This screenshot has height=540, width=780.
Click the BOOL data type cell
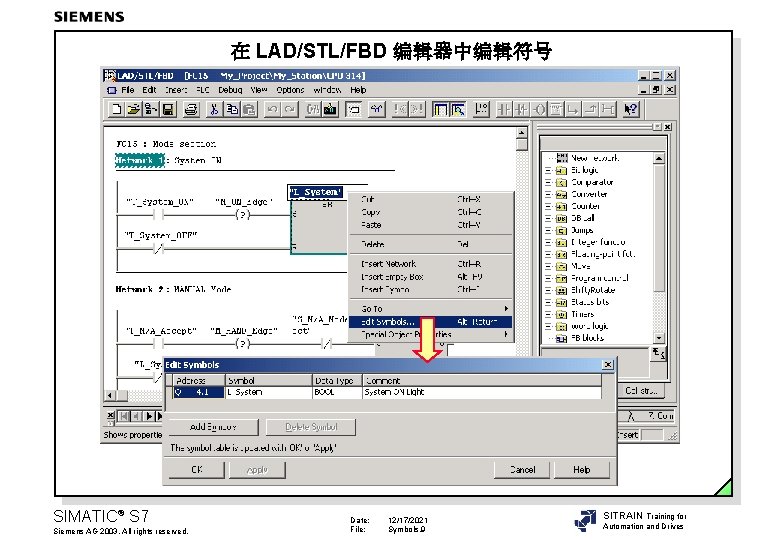337,392
